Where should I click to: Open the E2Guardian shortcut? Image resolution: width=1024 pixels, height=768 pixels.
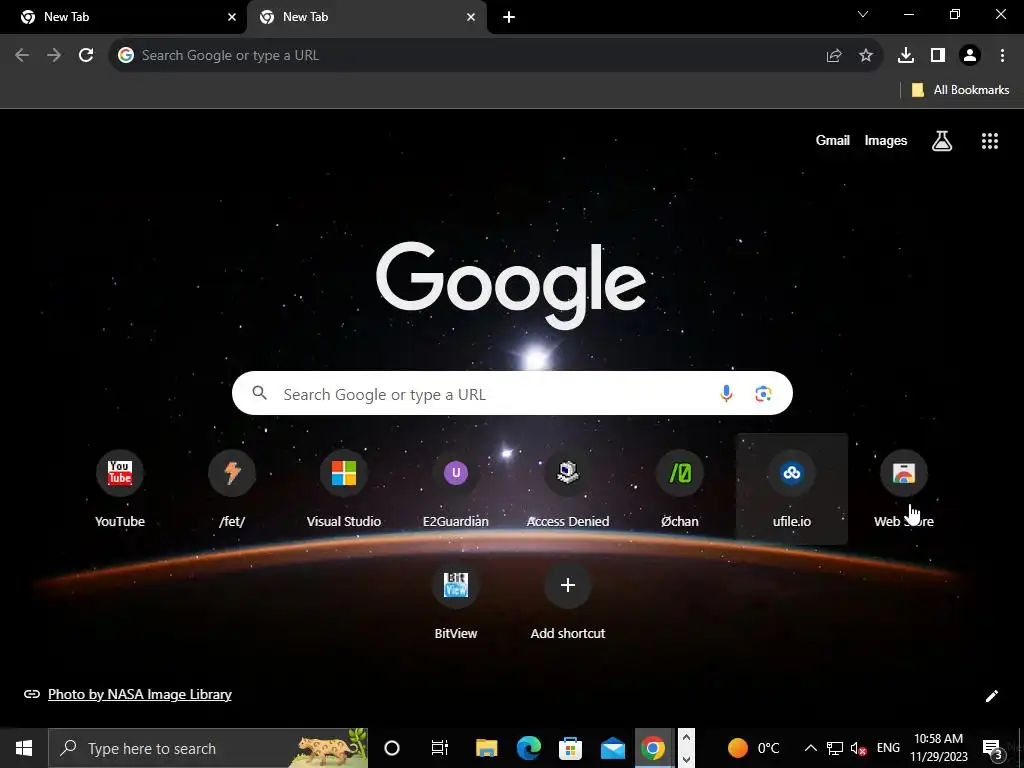456,488
